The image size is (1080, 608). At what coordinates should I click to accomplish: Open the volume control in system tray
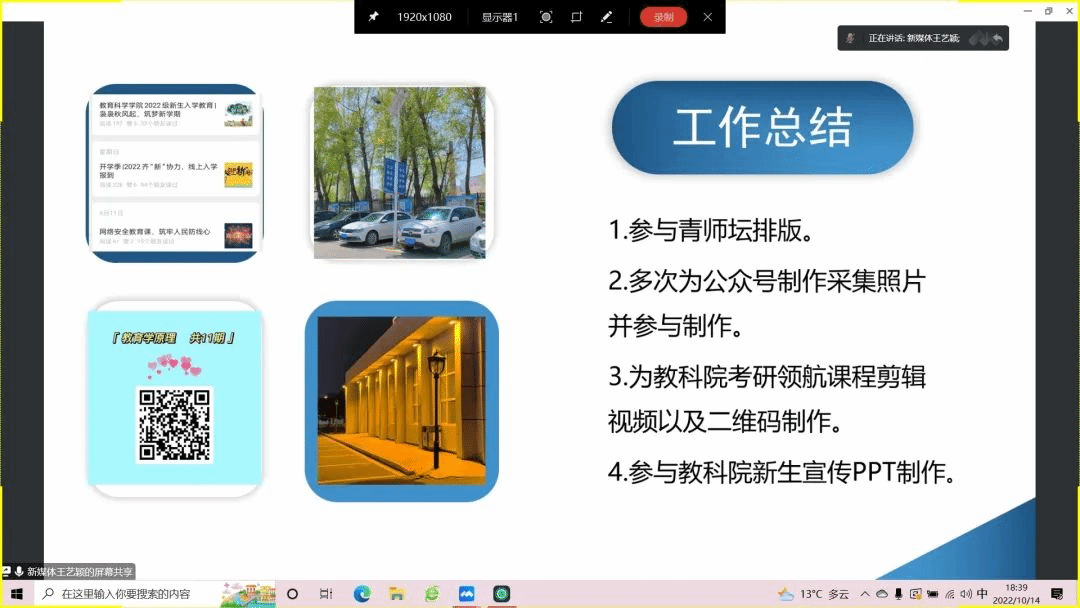coord(966,594)
